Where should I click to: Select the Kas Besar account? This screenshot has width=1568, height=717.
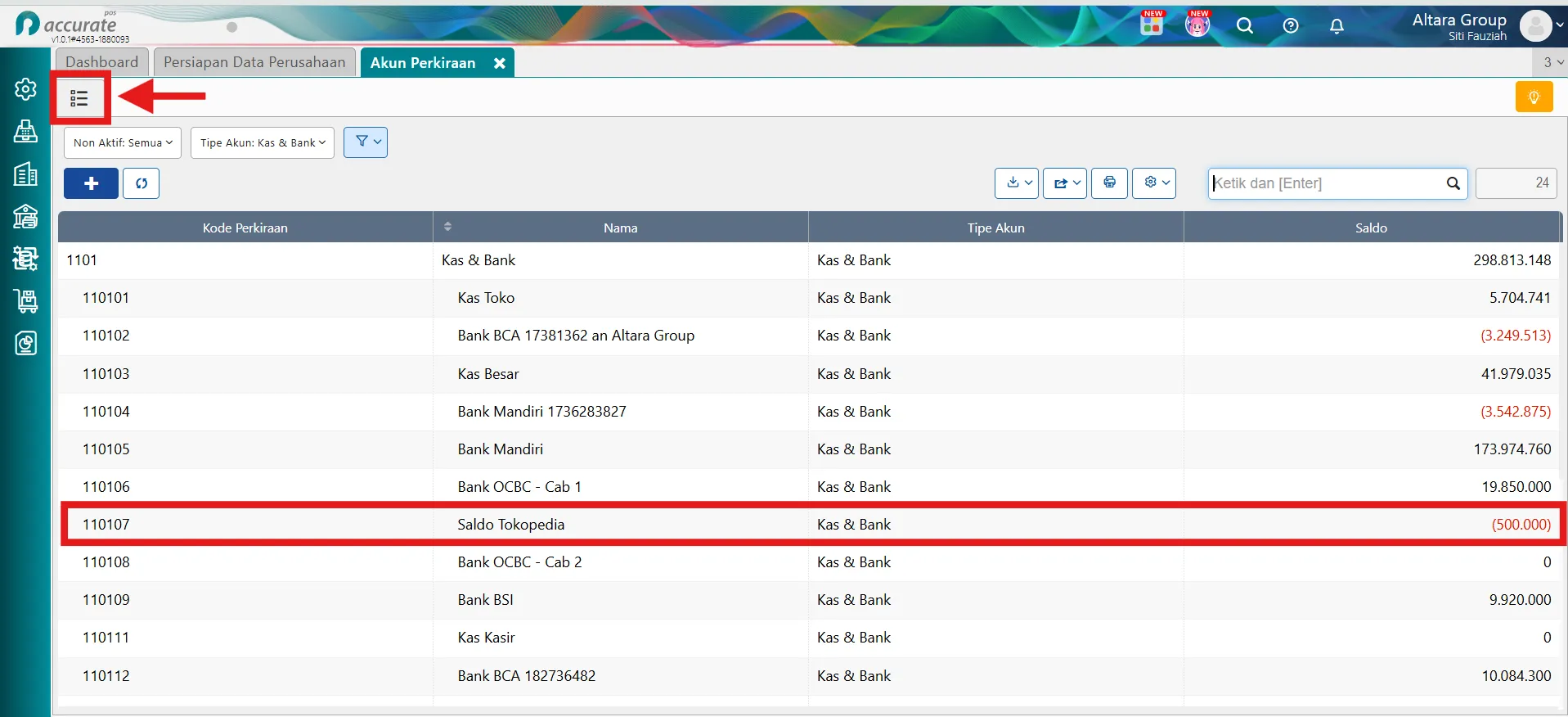pos(808,374)
